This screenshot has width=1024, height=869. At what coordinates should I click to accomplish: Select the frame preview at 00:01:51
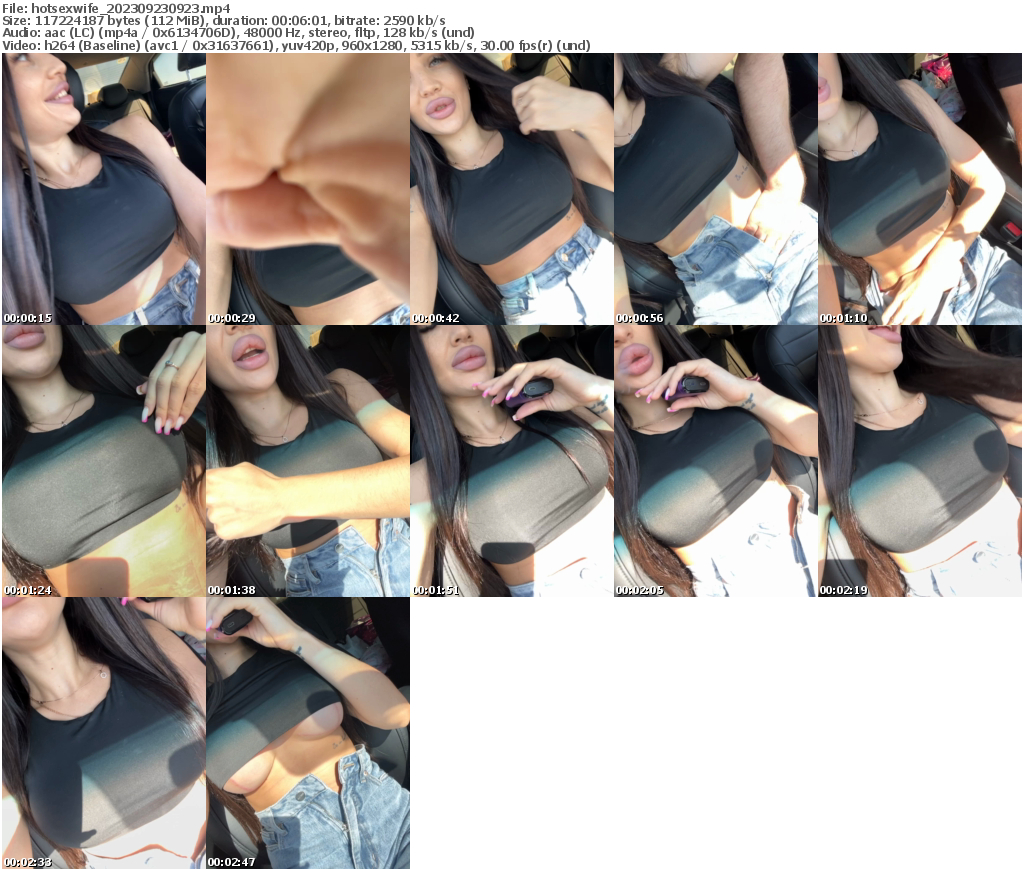point(512,462)
